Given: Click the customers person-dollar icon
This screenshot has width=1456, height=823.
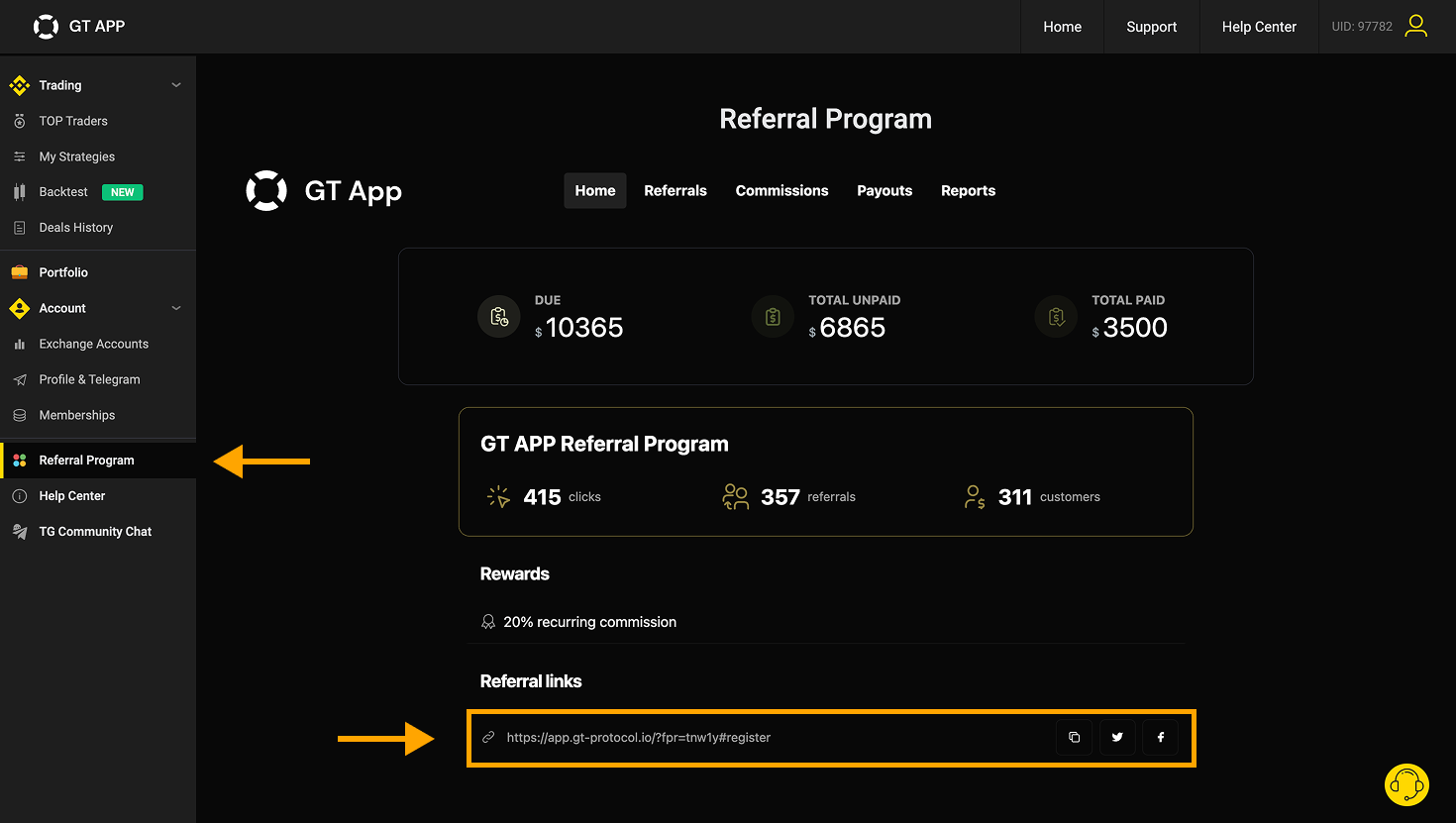Looking at the screenshot, I should (975, 496).
